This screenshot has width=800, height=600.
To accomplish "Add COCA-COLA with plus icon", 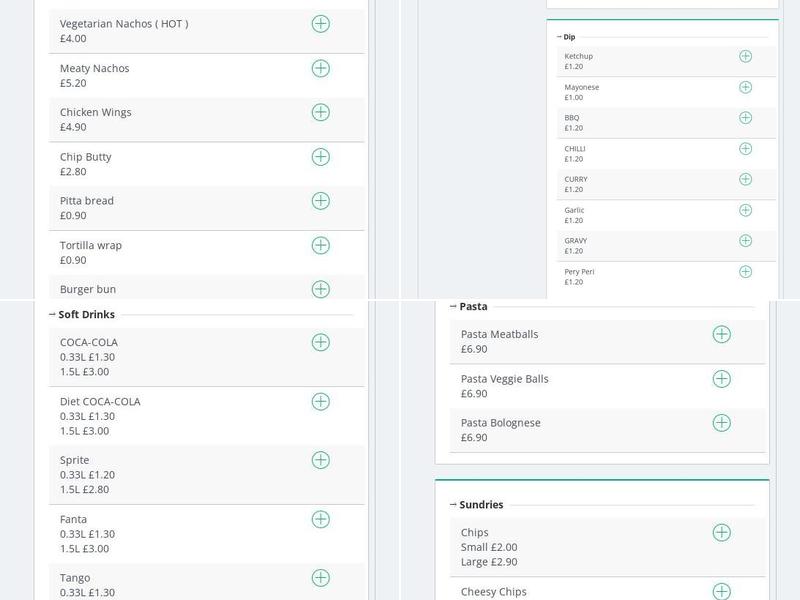I will (320, 342).
